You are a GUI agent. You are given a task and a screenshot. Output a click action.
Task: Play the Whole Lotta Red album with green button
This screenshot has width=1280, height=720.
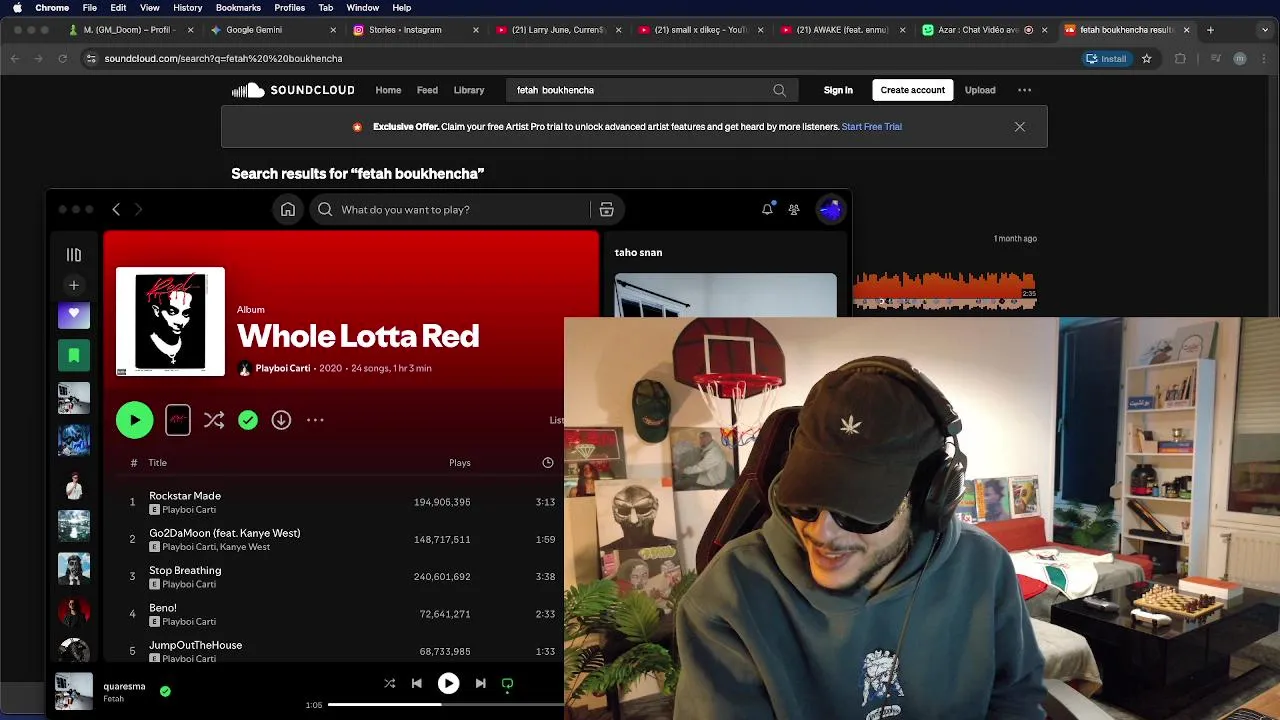click(x=135, y=420)
